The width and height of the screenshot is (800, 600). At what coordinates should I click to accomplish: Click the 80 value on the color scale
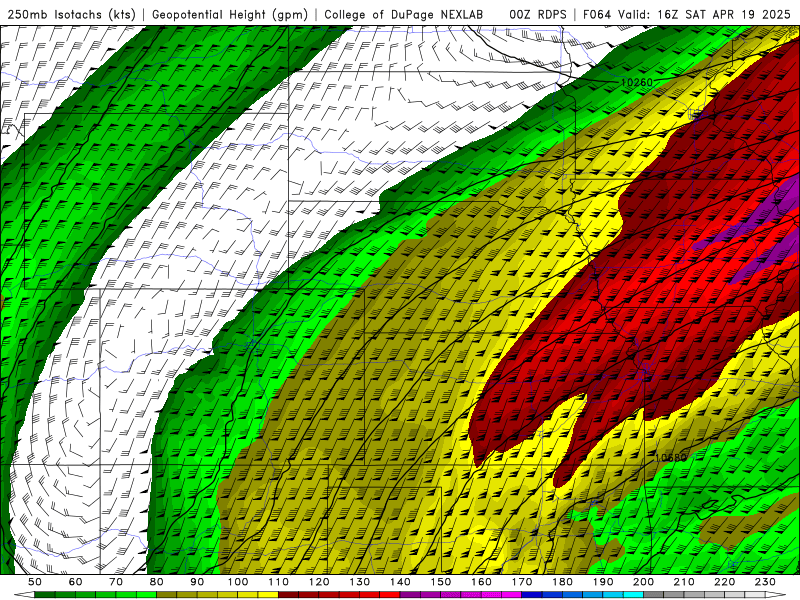(157, 582)
